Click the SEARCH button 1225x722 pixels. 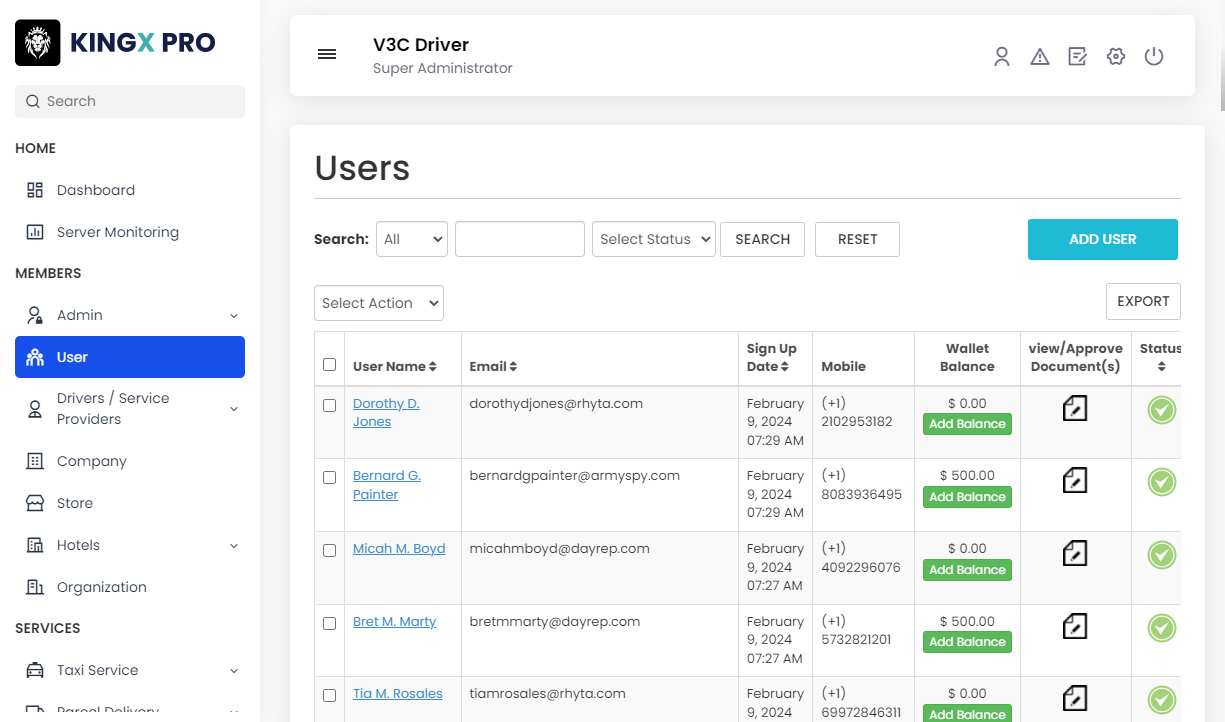click(x=762, y=239)
